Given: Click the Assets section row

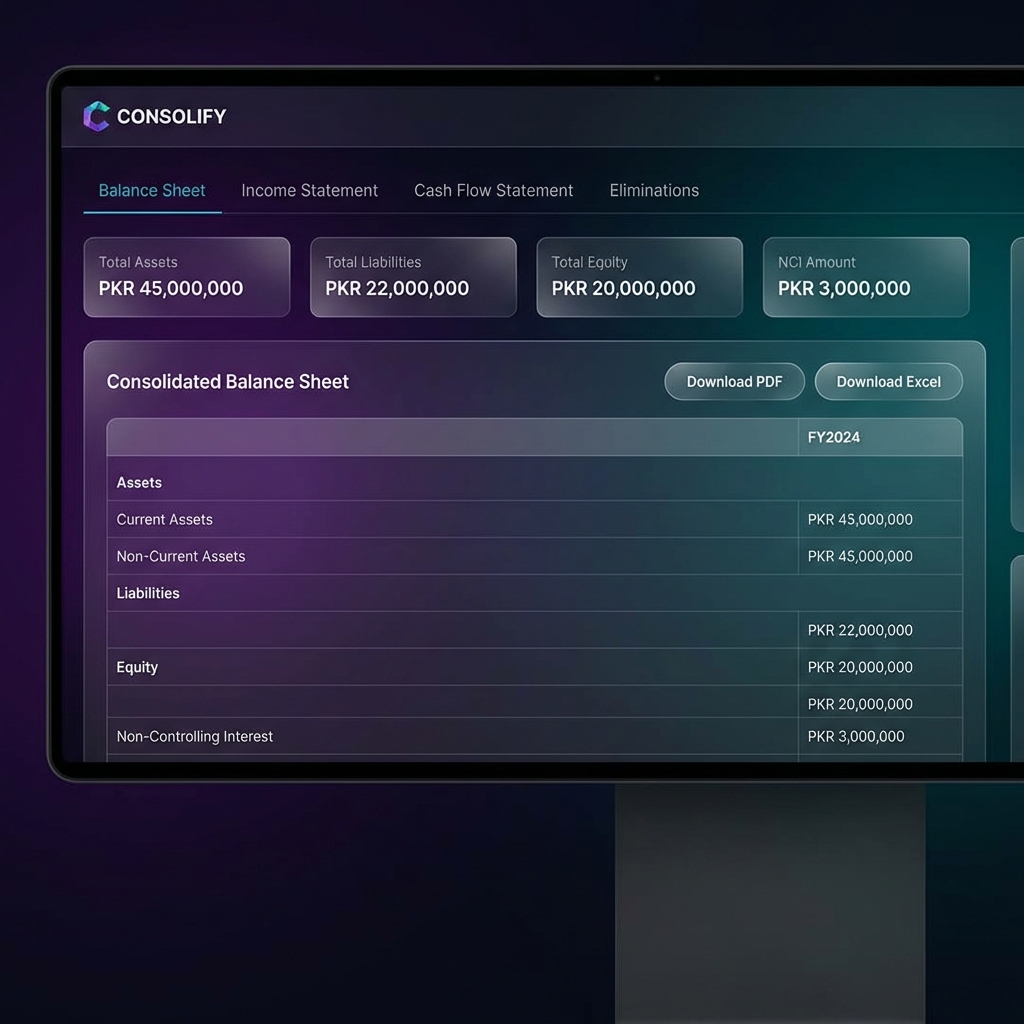Looking at the screenshot, I should coord(139,482).
